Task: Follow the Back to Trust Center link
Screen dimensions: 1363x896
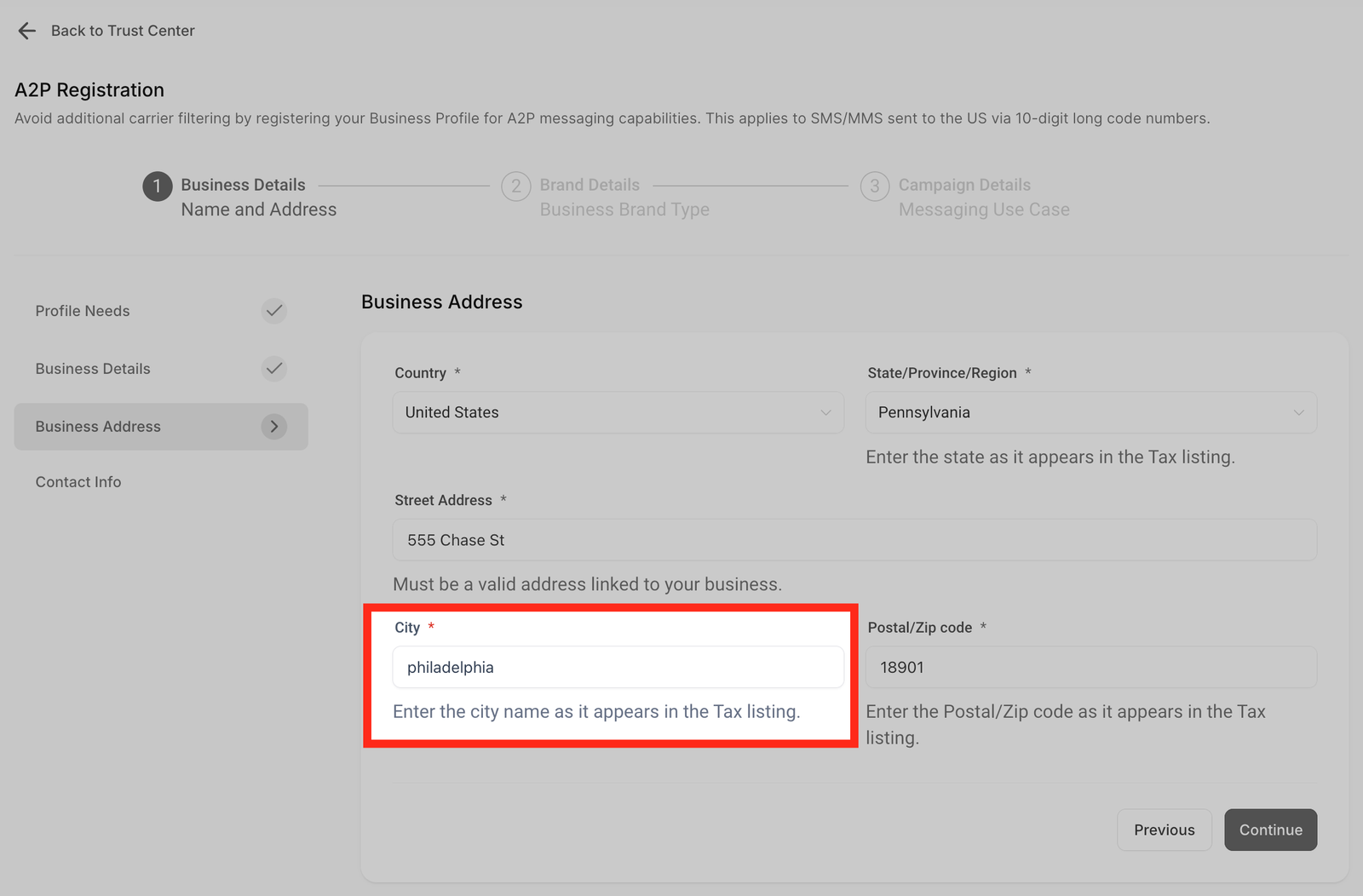Action: [123, 31]
